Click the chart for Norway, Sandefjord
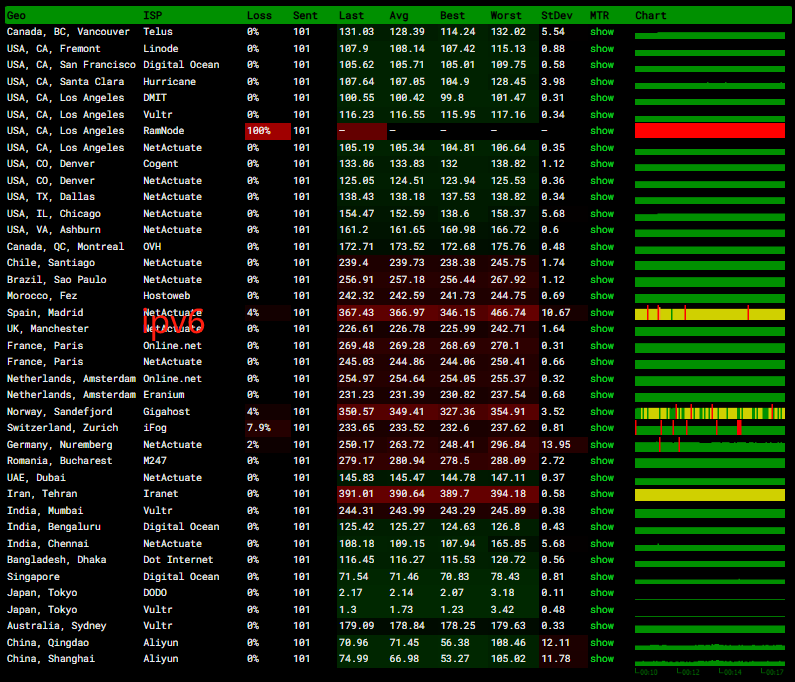The image size is (795, 682). (x=710, y=412)
